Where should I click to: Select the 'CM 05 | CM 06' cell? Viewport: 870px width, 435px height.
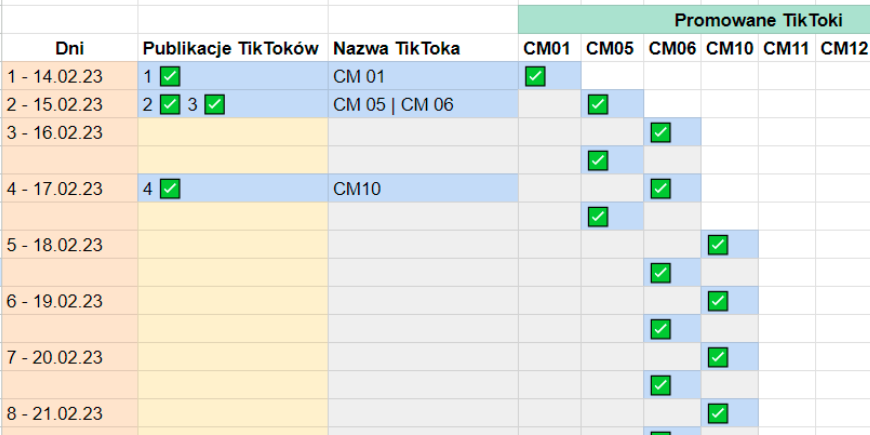(x=393, y=104)
